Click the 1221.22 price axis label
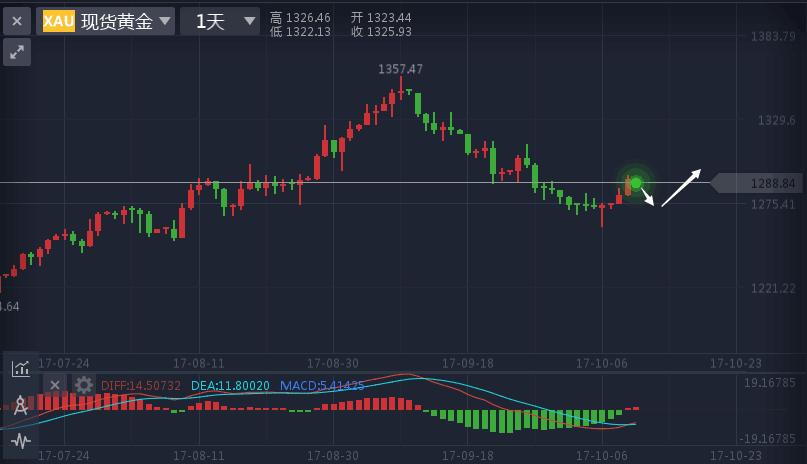 pyautogui.click(x=773, y=289)
